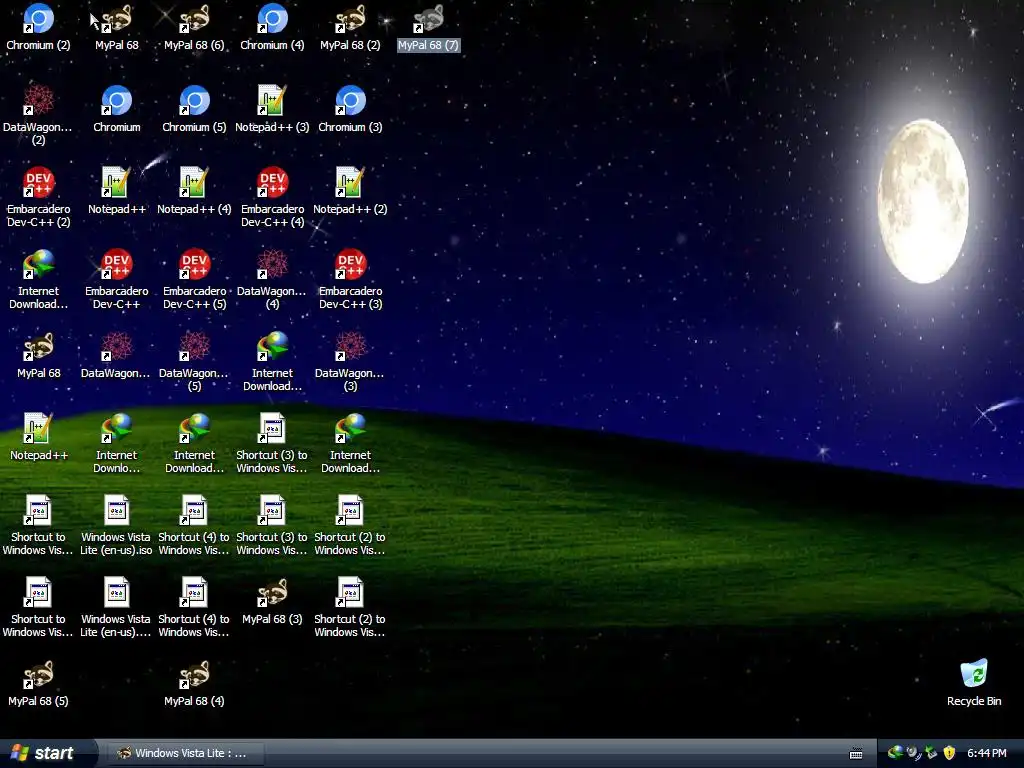Open the yellow Security Center shield alert

(949, 753)
